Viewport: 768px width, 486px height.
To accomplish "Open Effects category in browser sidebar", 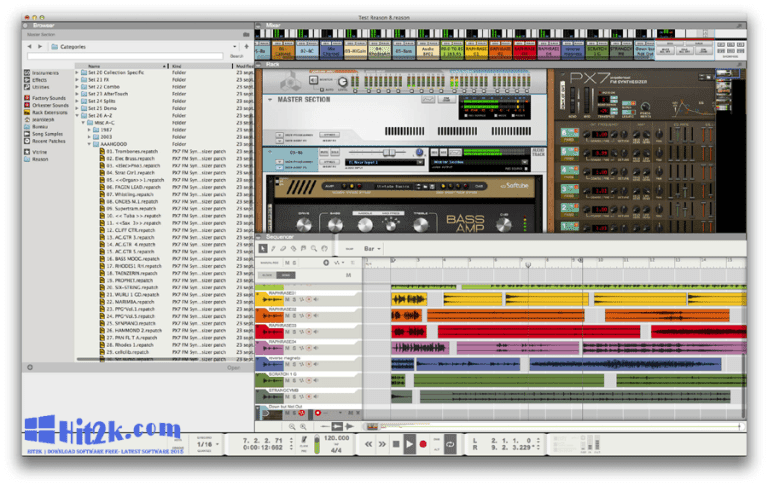I will coord(36,80).
